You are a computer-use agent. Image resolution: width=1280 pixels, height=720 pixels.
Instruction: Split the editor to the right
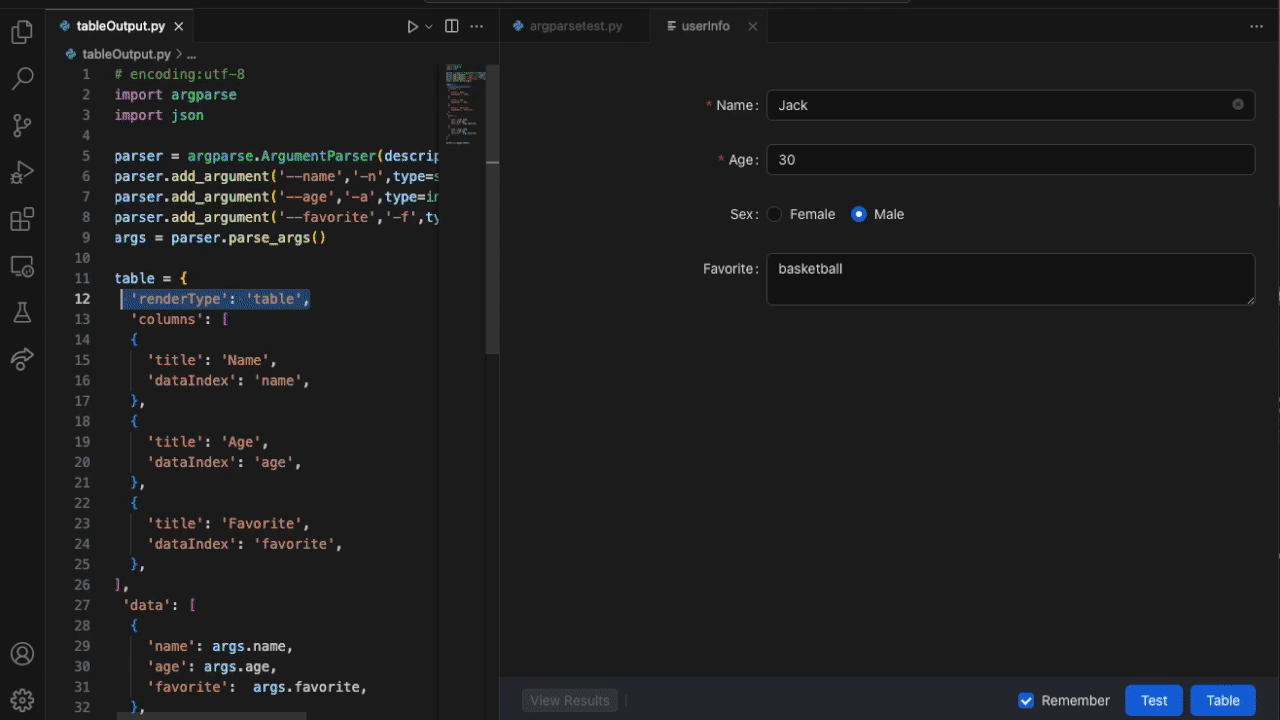[451, 26]
